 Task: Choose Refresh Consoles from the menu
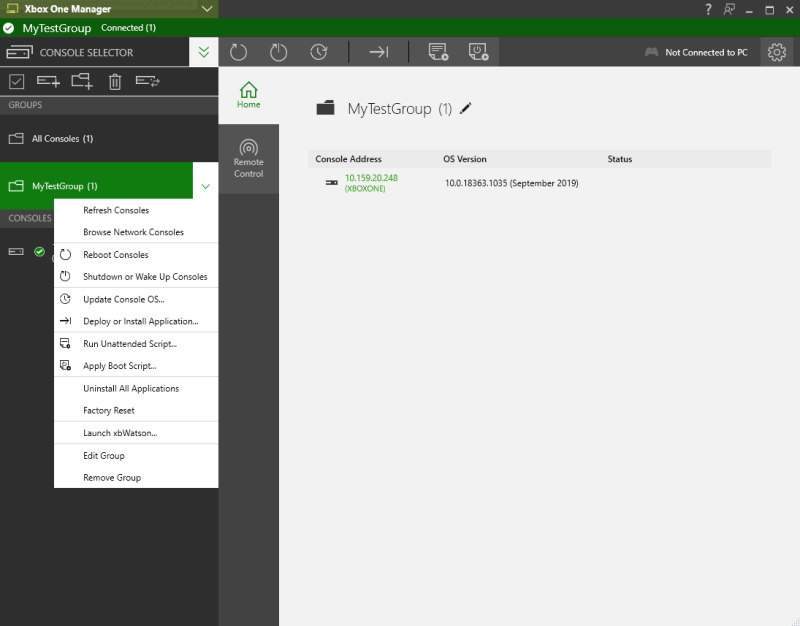tap(136, 210)
